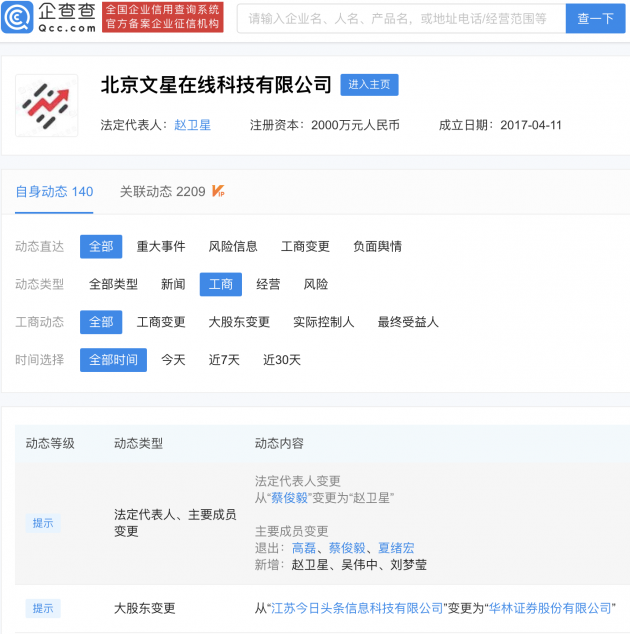Select 今天 time filter

tap(173, 360)
